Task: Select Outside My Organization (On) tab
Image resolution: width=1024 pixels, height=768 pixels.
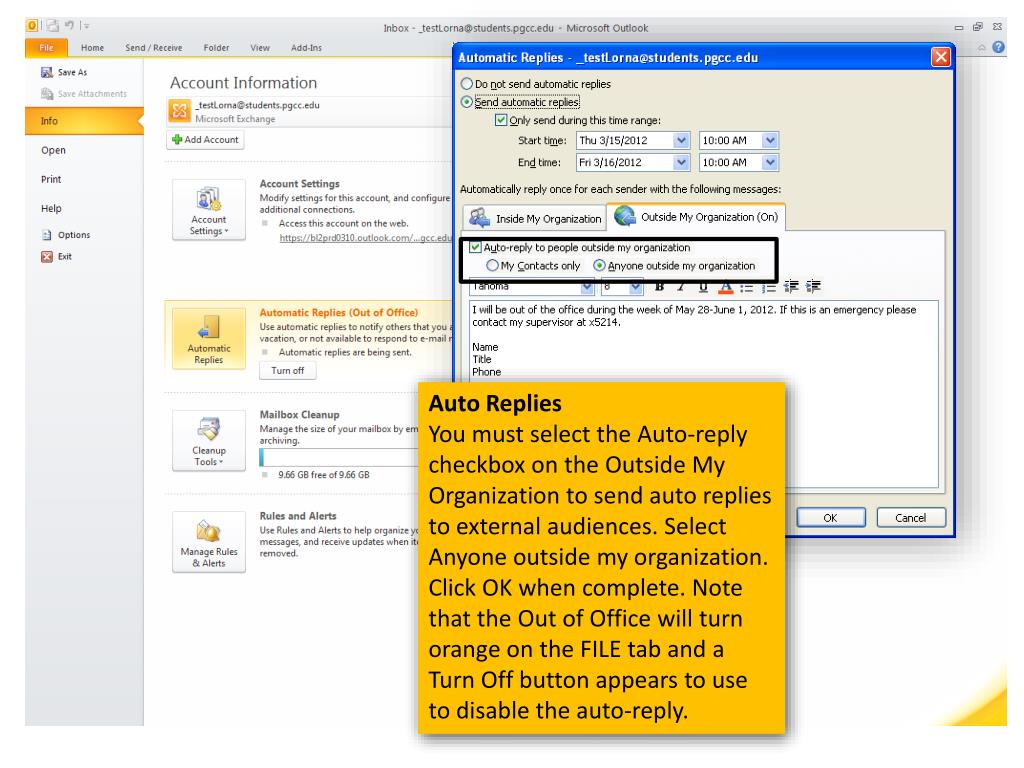Action: 696,217
